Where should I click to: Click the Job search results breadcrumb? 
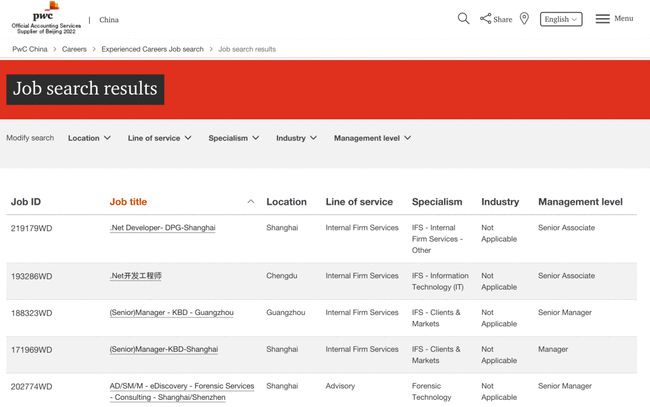tap(247, 49)
